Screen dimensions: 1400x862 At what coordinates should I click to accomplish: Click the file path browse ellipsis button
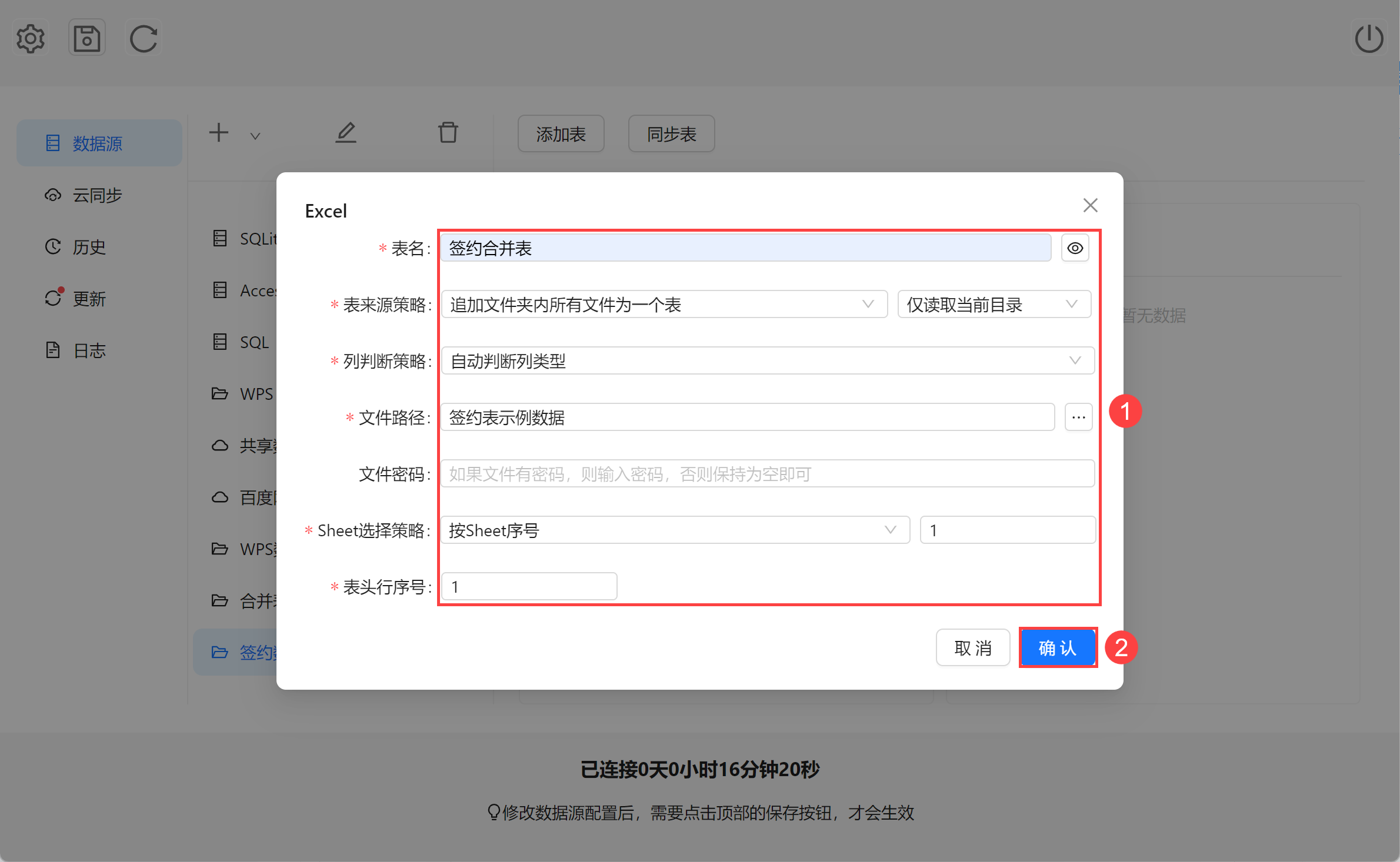coord(1078,417)
